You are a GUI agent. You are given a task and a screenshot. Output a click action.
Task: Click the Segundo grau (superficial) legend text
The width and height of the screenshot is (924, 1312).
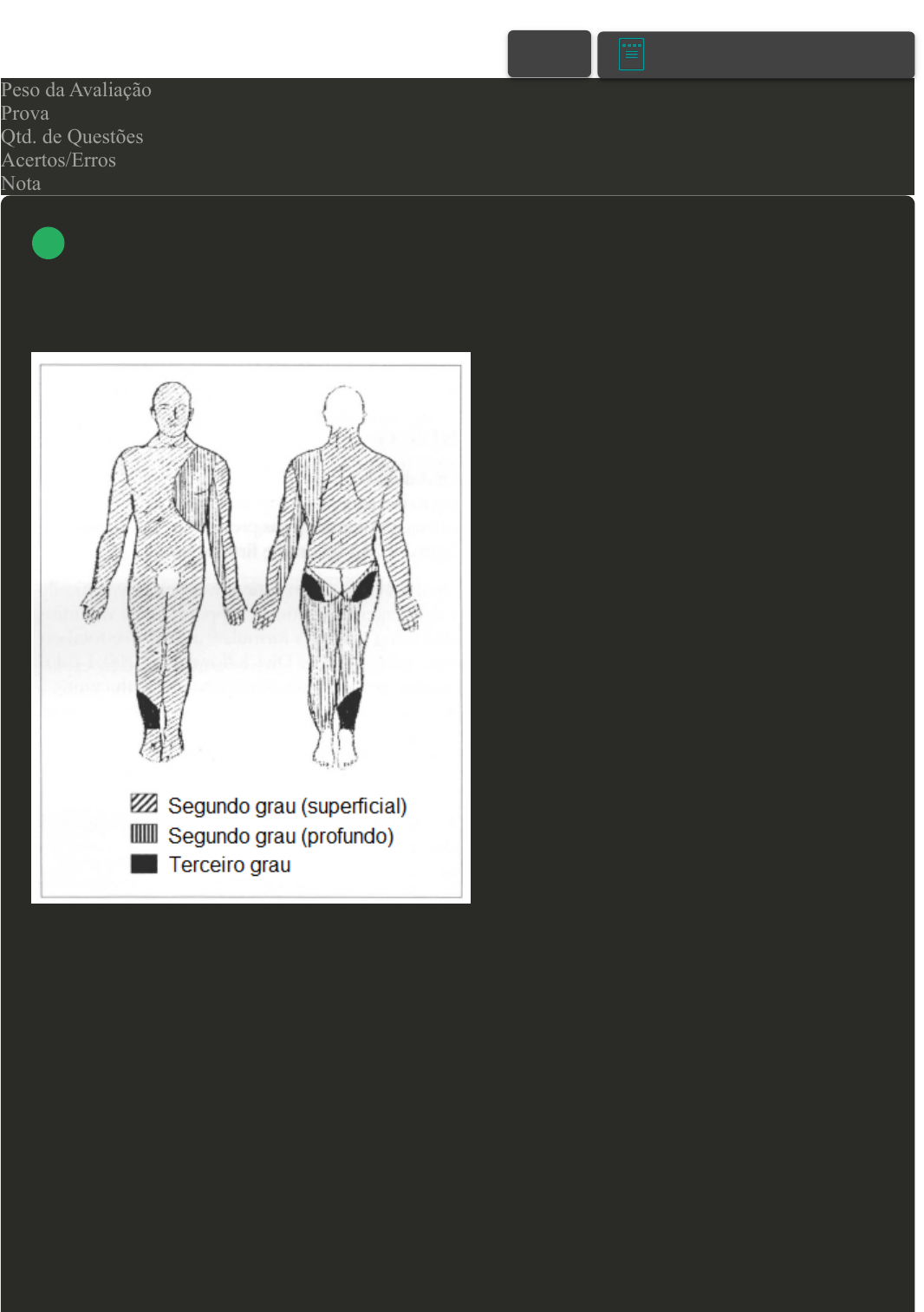pos(287,806)
